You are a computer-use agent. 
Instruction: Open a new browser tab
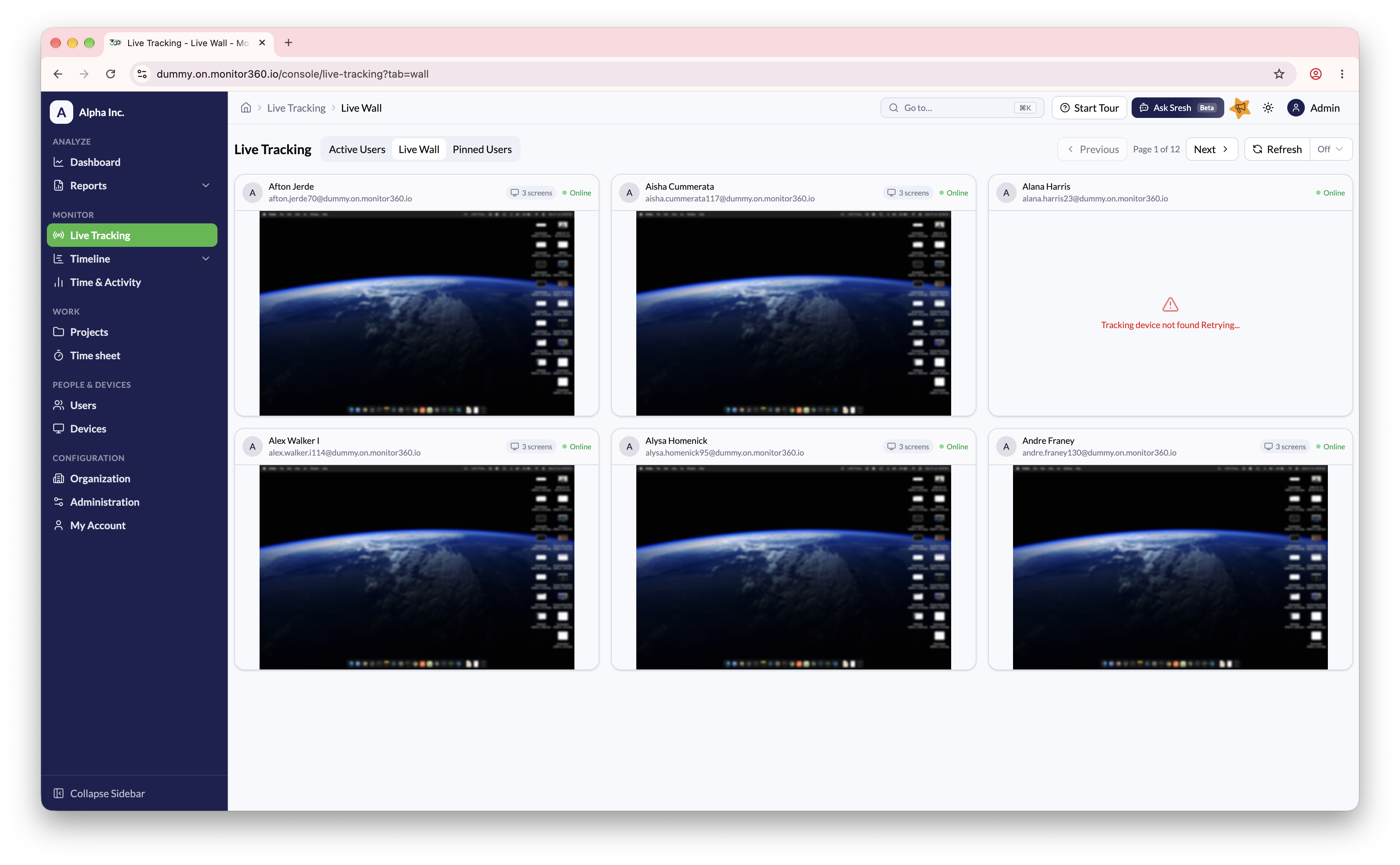point(288,43)
